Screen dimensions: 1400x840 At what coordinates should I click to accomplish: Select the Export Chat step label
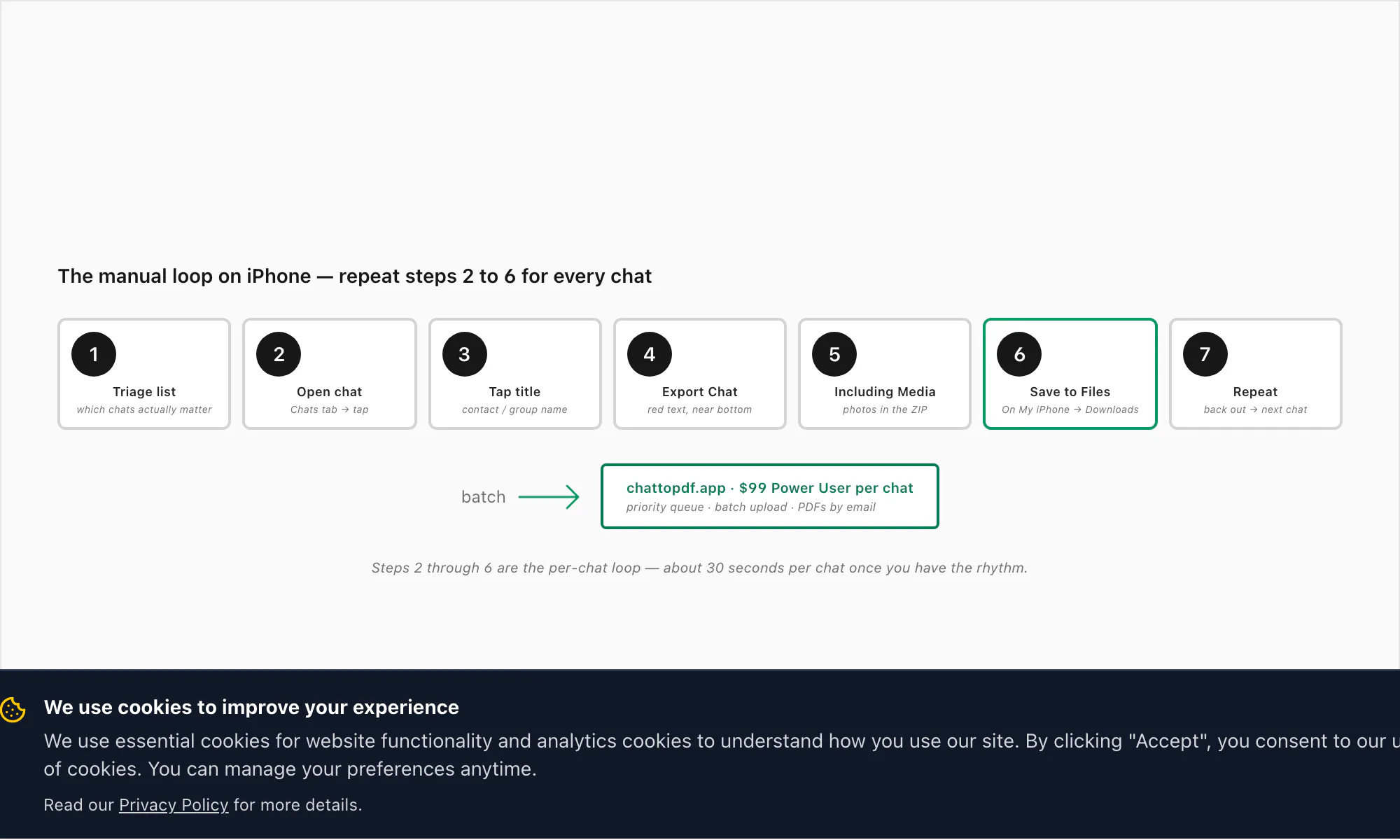click(699, 392)
